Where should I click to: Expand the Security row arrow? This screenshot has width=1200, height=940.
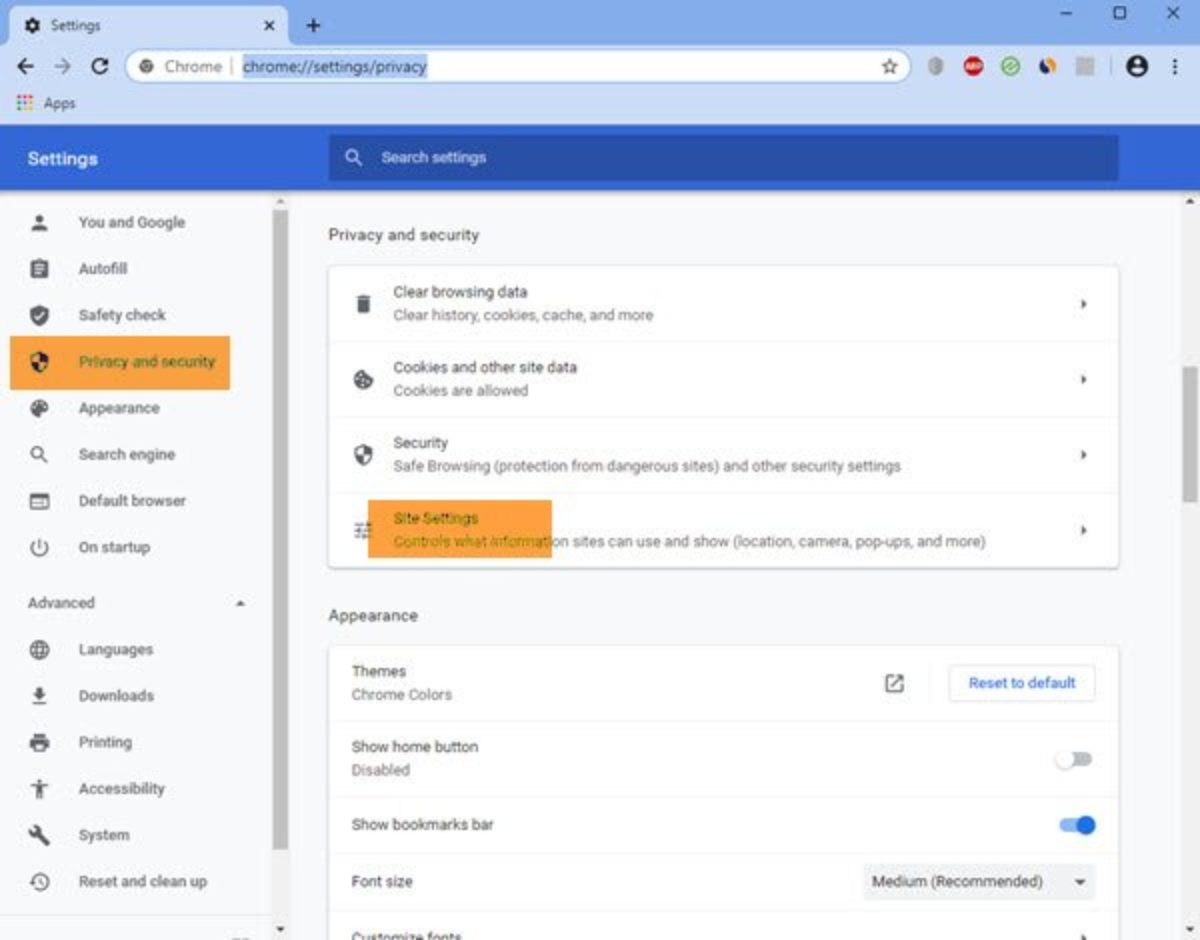pyautogui.click(x=1083, y=455)
